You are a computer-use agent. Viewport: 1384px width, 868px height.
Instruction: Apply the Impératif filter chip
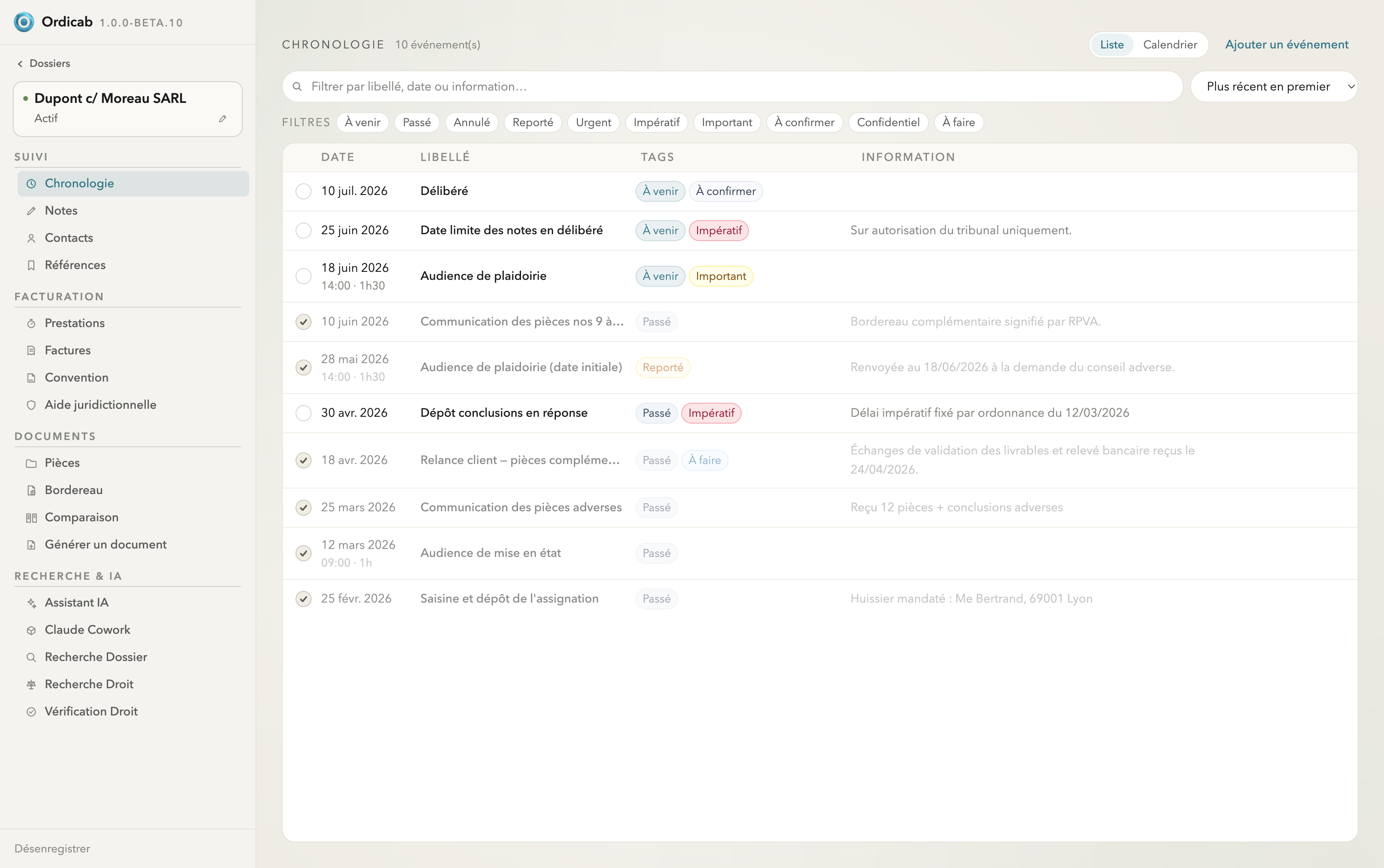pyautogui.click(x=656, y=122)
